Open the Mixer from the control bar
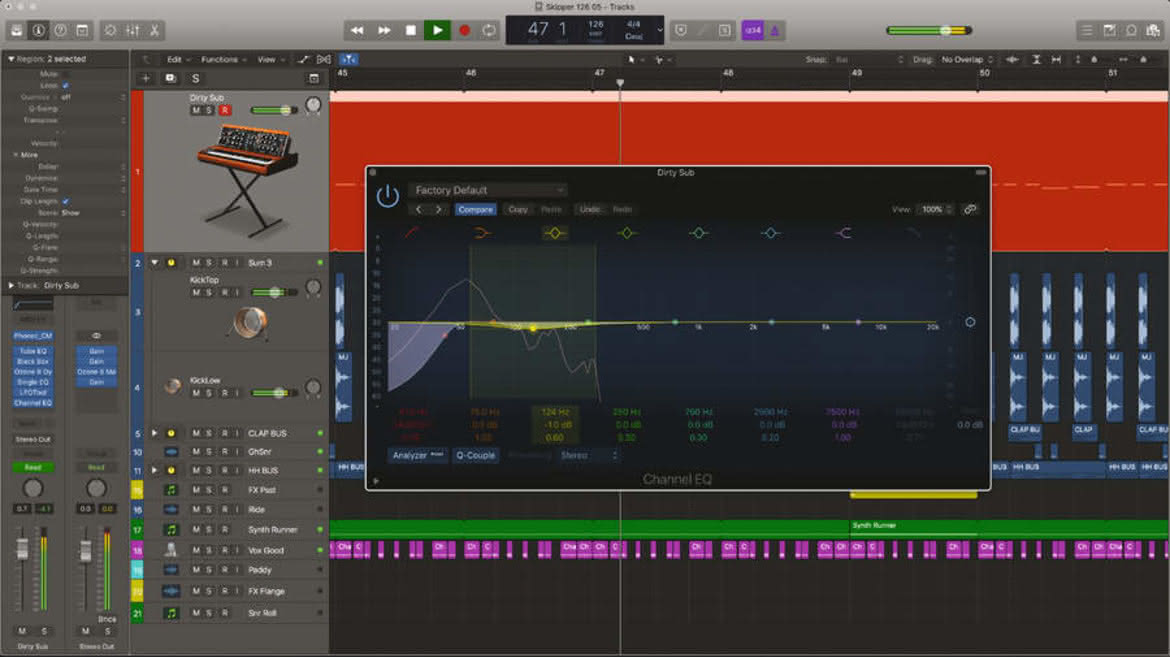The width and height of the screenshot is (1170, 657). (132, 31)
